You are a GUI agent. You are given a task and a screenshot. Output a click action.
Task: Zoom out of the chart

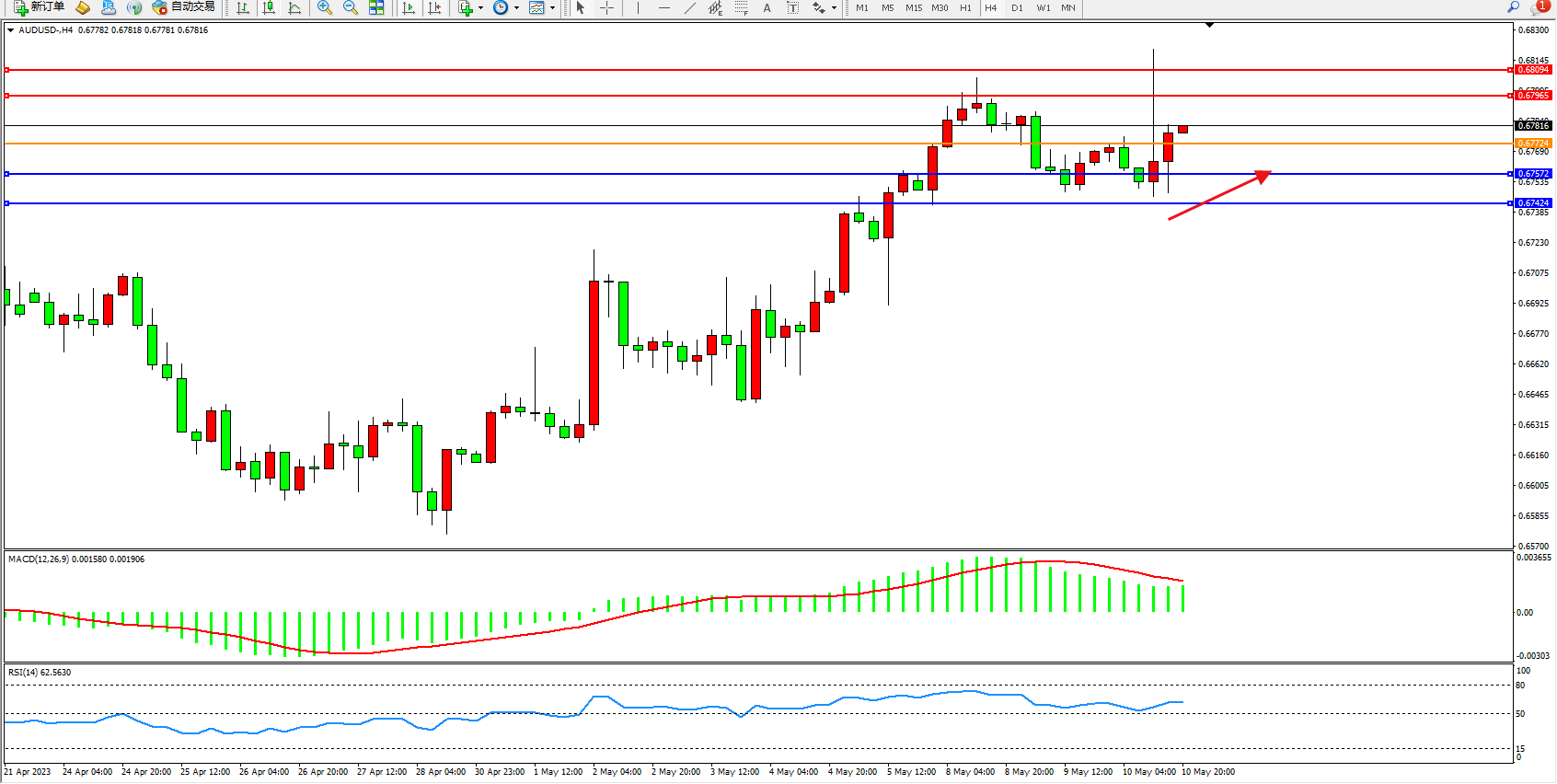(x=350, y=7)
